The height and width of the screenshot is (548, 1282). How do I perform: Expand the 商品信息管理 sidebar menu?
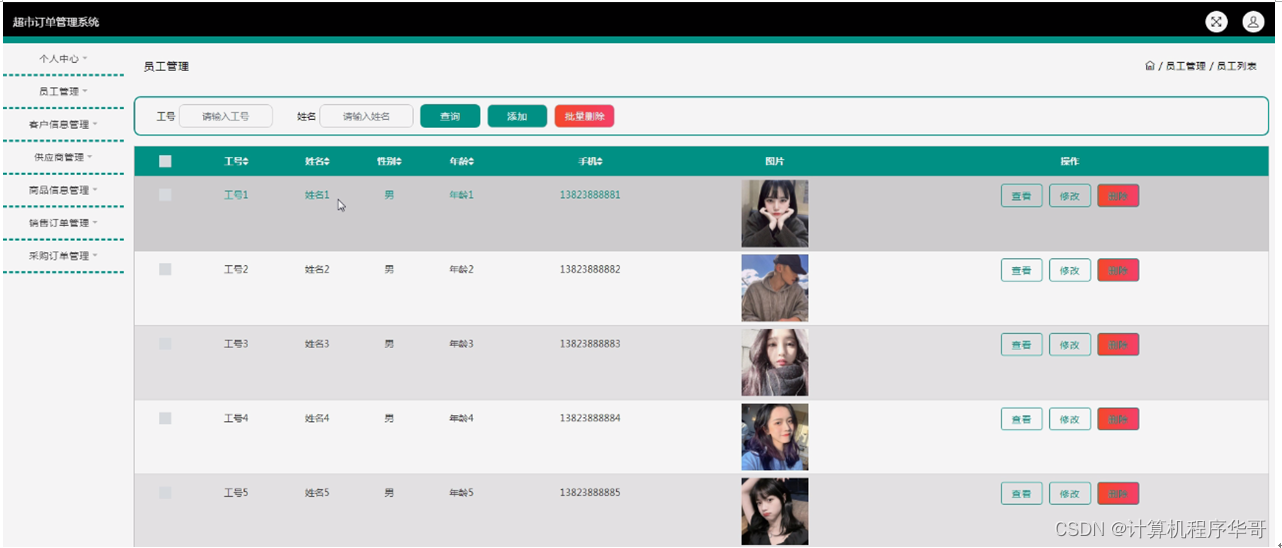click(x=63, y=190)
